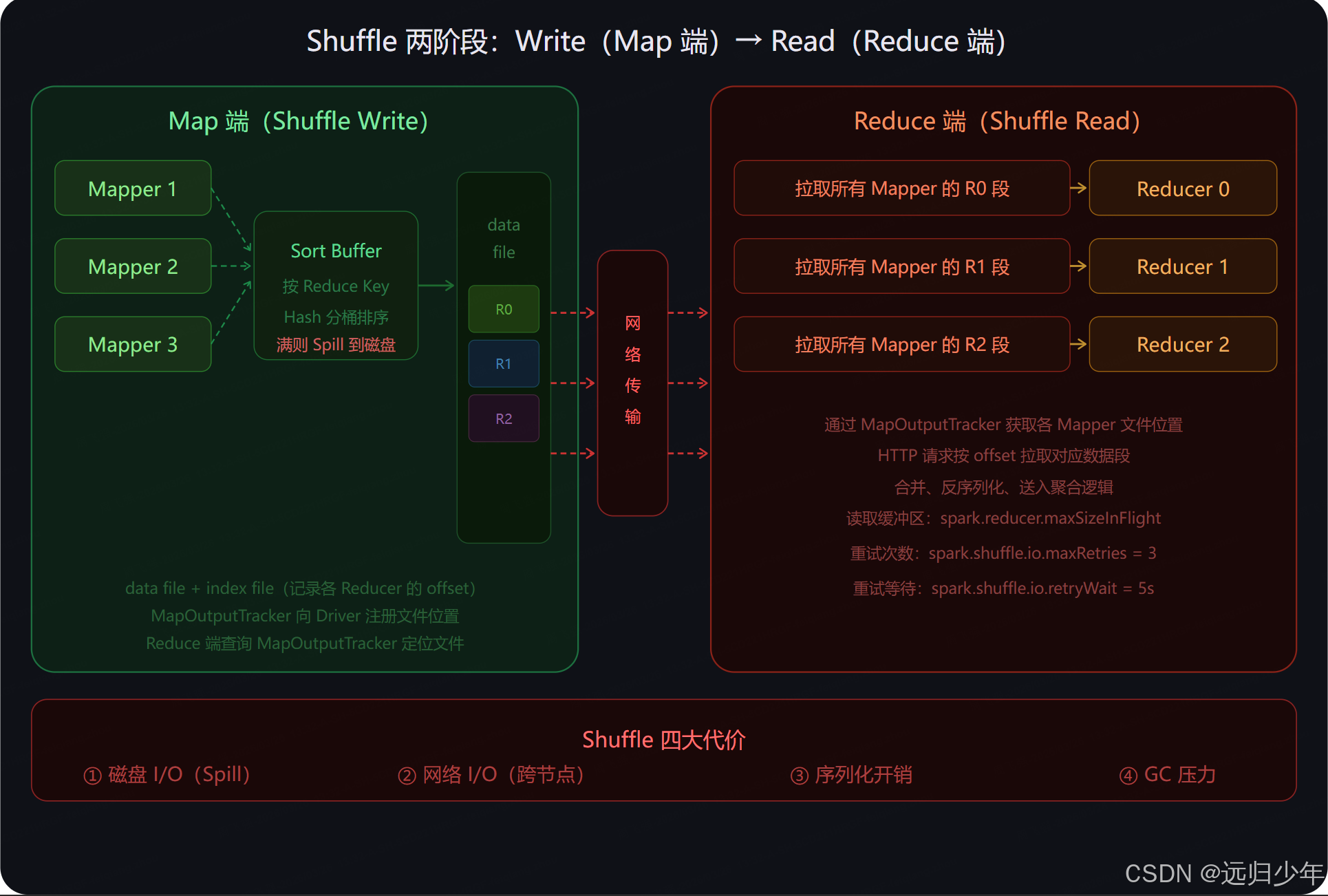
Task: Select the Mapper 2 box
Action: point(133,266)
